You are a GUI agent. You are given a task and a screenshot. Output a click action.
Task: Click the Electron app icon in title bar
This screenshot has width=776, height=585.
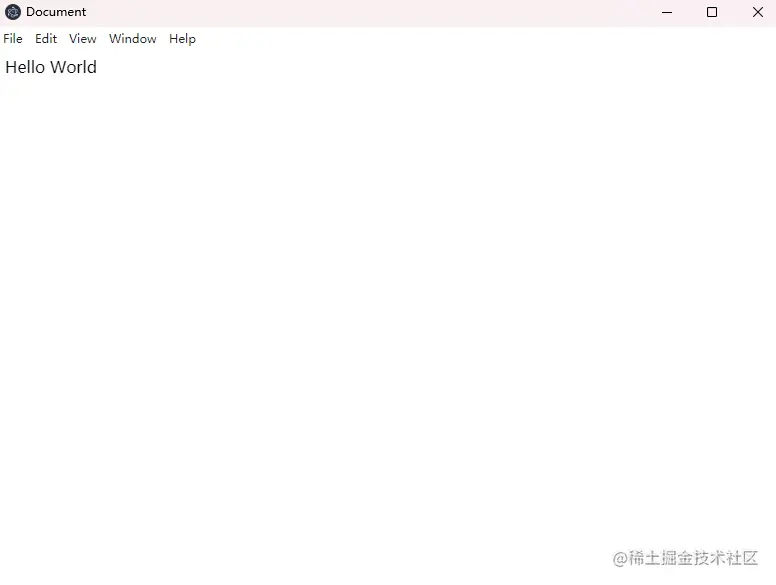[13, 12]
